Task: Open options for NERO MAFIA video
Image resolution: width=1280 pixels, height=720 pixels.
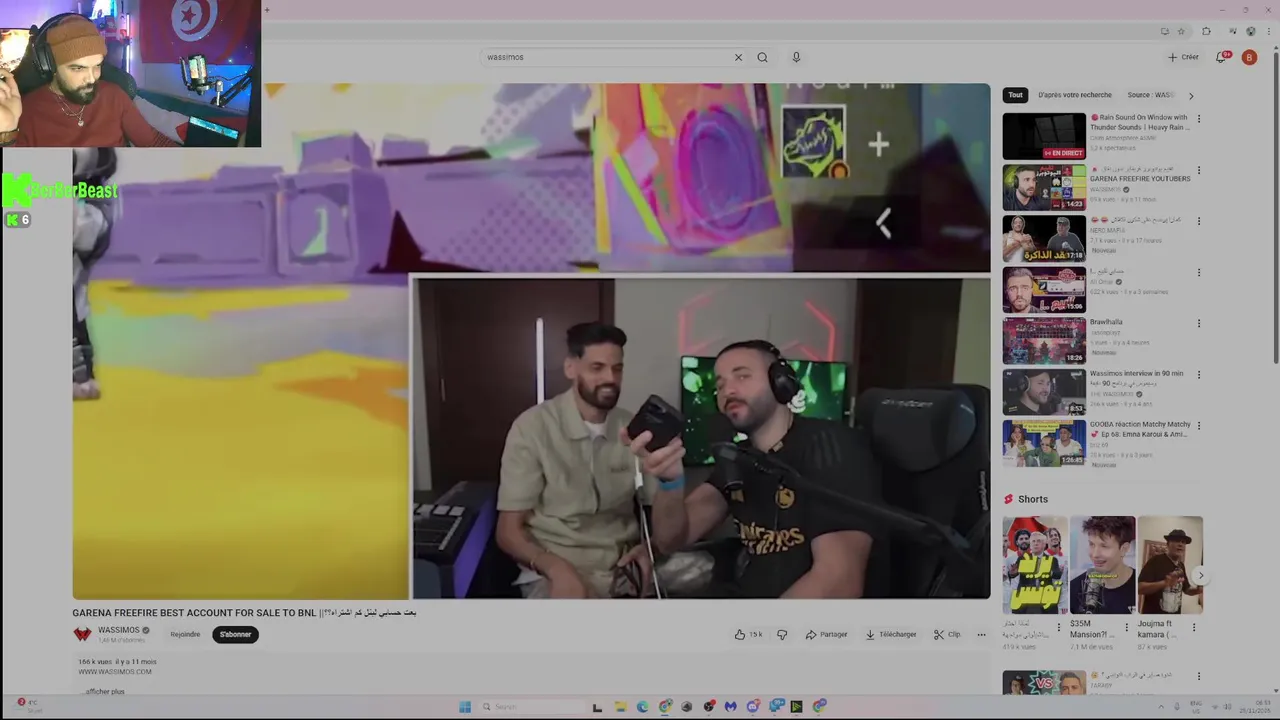Action: pos(1198,221)
